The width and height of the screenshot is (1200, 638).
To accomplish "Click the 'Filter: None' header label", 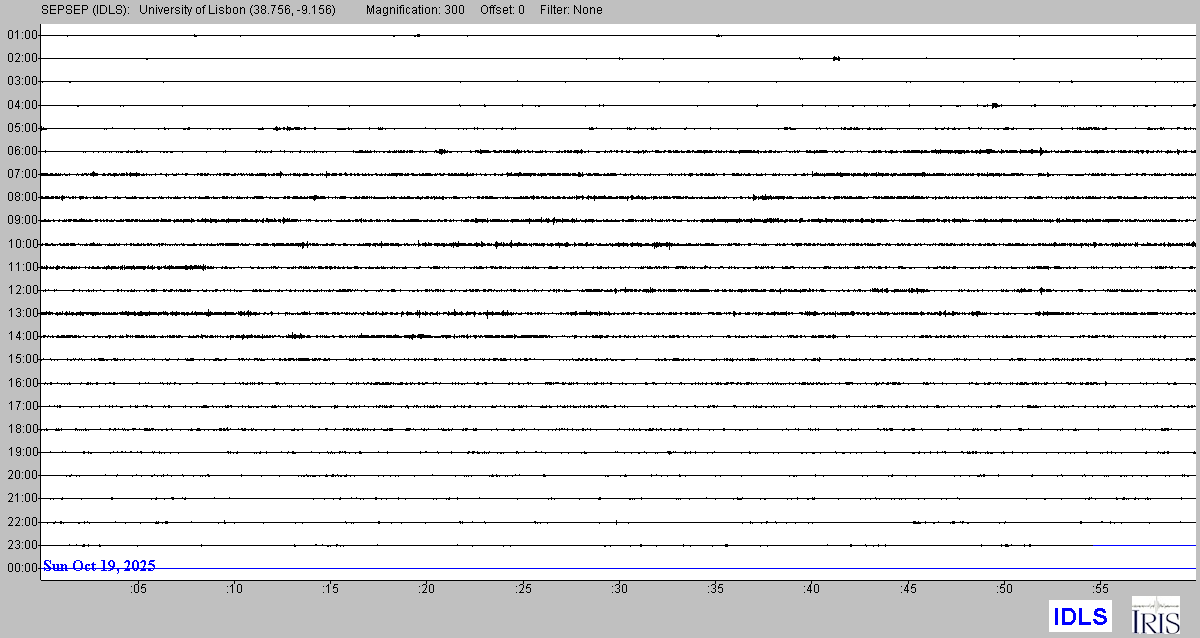I will 570,10.
